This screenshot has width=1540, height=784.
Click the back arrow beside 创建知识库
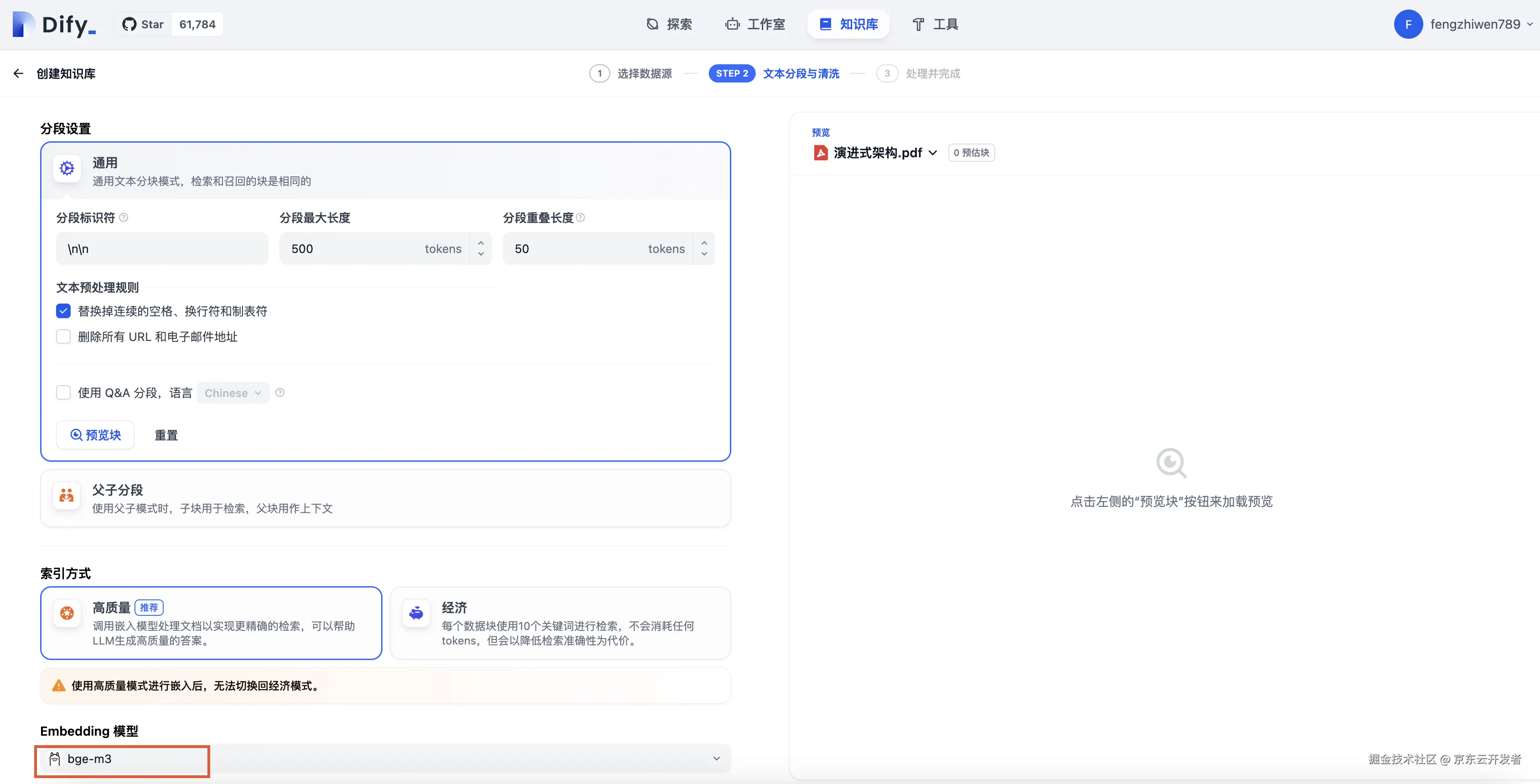18,73
